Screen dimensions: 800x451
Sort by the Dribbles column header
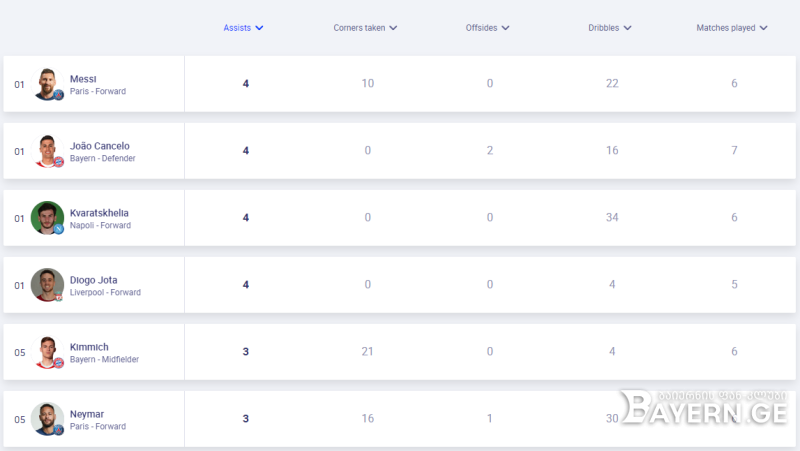[x=609, y=28]
